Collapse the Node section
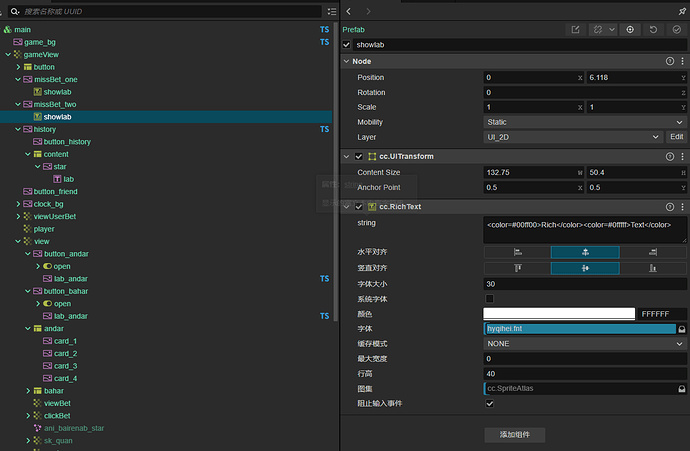The height and width of the screenshot is (451, 690). coord(346,61)
